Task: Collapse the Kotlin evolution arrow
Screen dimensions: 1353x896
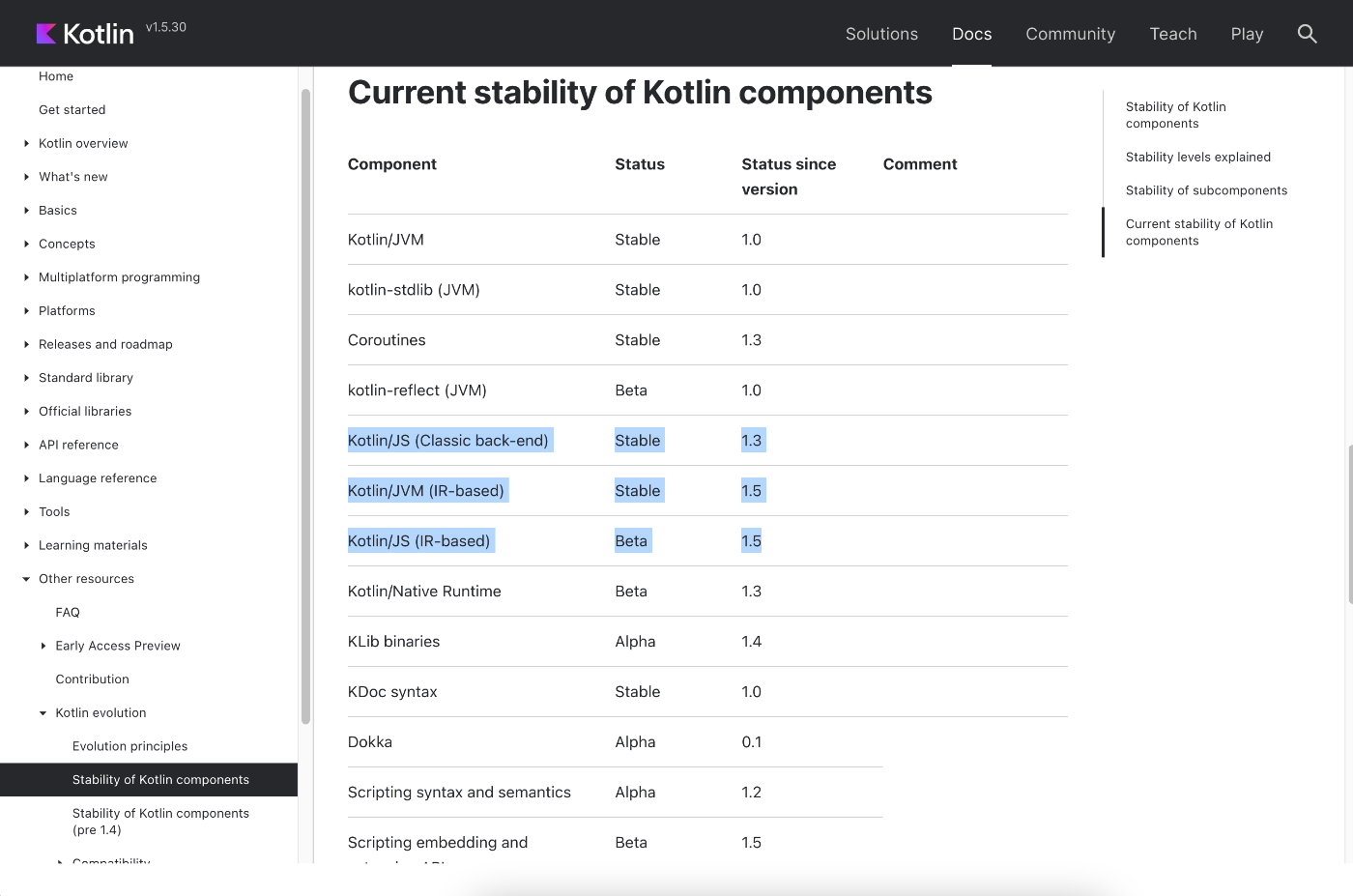Action: (43, 713)
